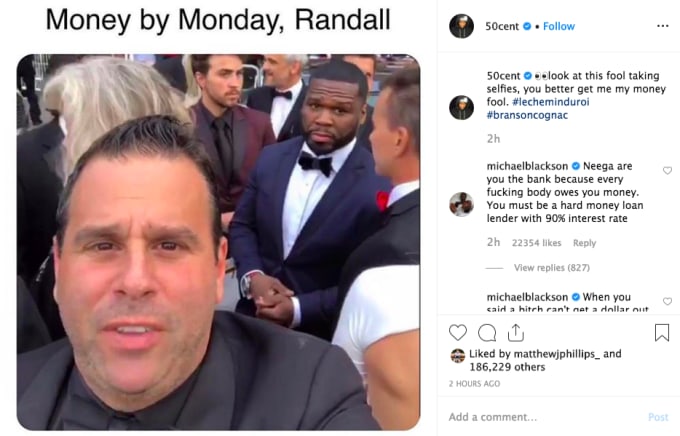Click 50cent's avatar beside the caption
The image size is (680, 436).
point(461,108)
